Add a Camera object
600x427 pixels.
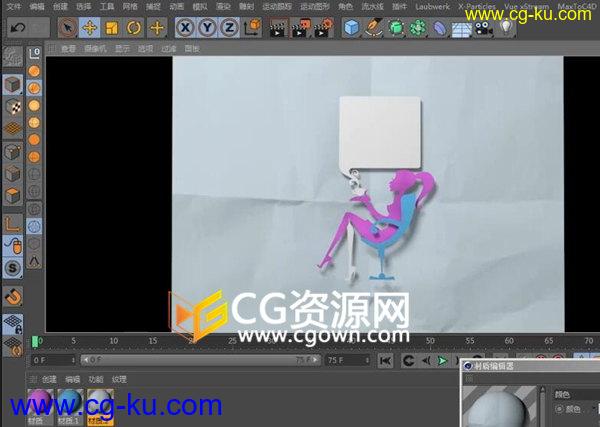coord(484,28)
